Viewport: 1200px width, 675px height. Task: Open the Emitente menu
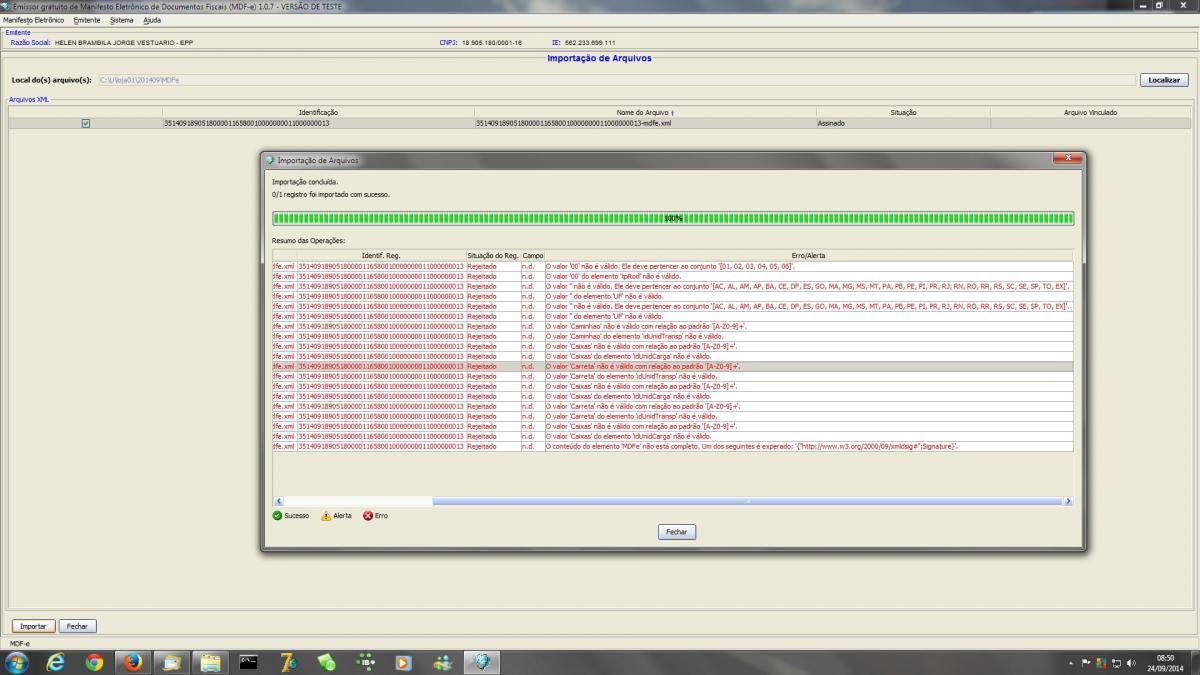click(87, 20)
